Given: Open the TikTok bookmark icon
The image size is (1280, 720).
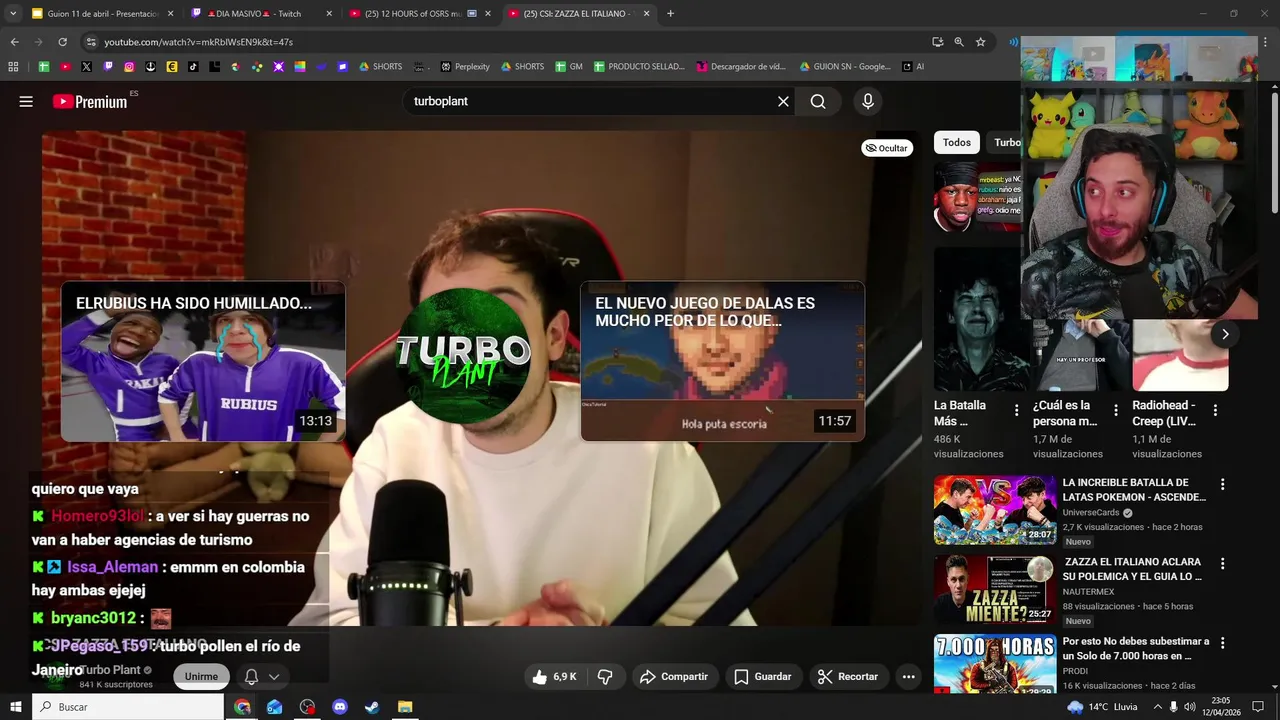Looking at the screenshot, I should pos(193,67).
